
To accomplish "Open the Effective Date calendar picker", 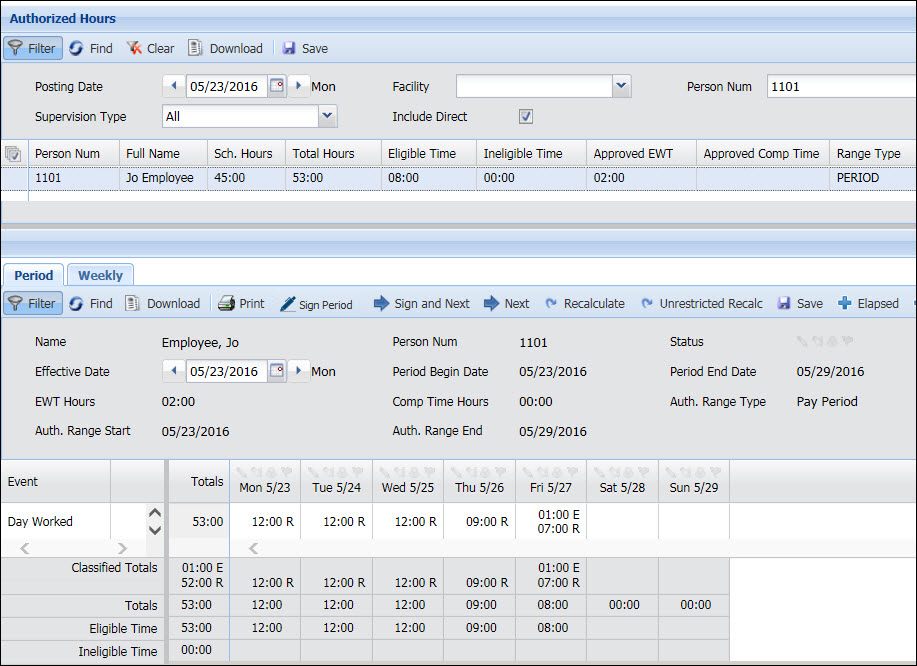I will (277, 372).
